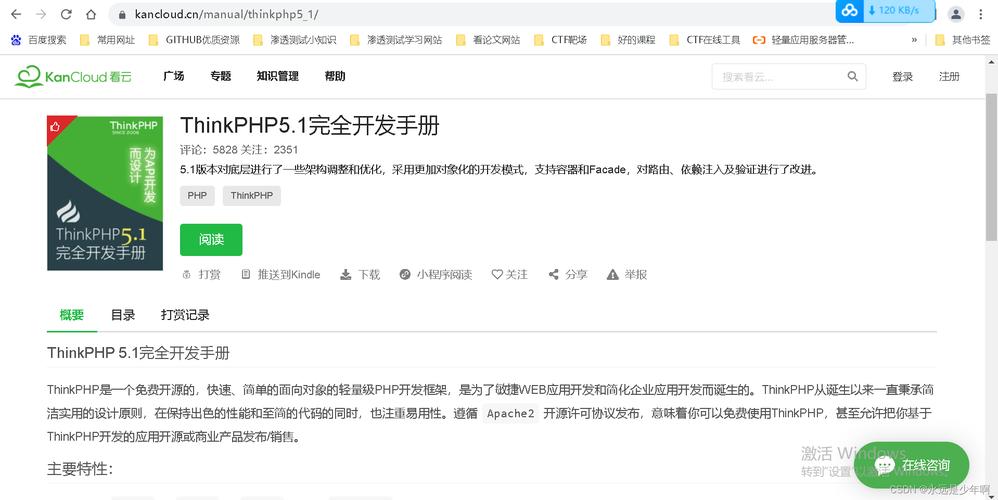Open the Chrome three-dot menu
The image size is (998, 500).
point(981,14)
